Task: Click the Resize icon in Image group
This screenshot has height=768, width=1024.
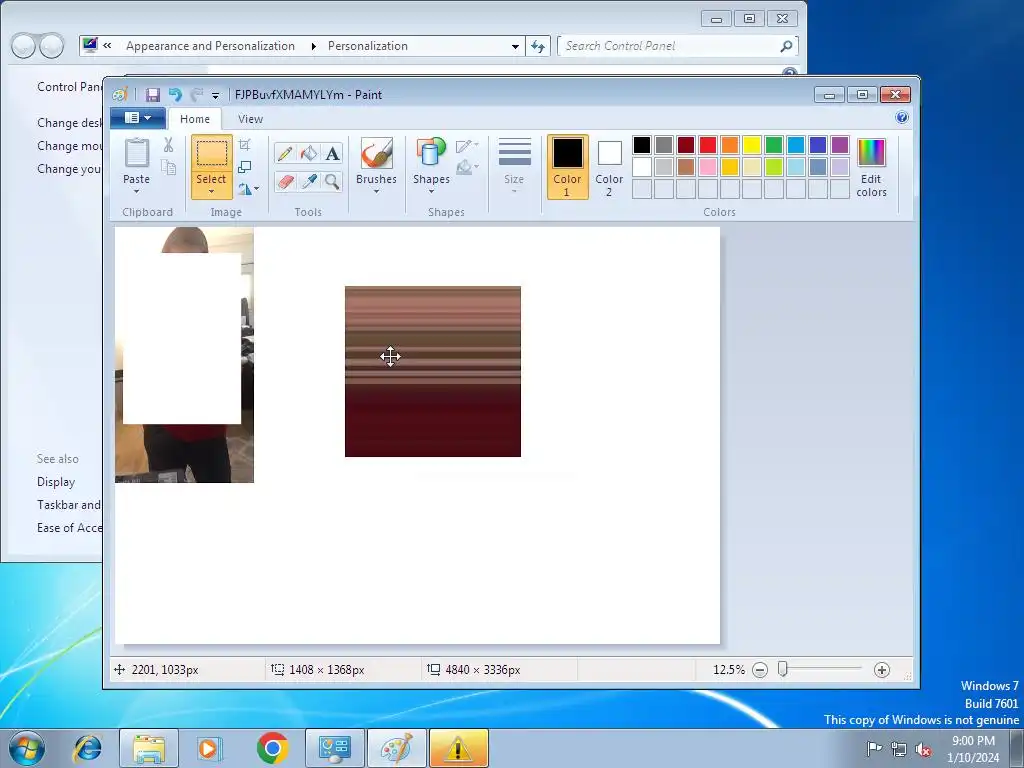Action: [x=245, y=167]
